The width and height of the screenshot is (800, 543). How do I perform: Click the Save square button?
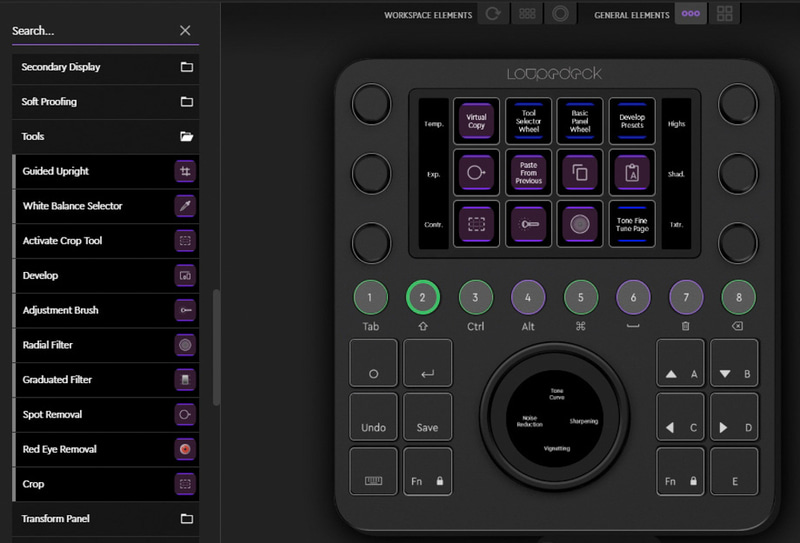[428, 417]
